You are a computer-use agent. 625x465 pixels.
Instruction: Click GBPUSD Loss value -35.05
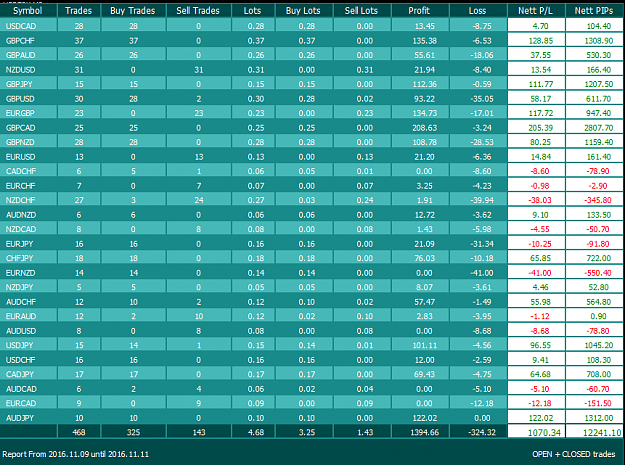(482, 99)
